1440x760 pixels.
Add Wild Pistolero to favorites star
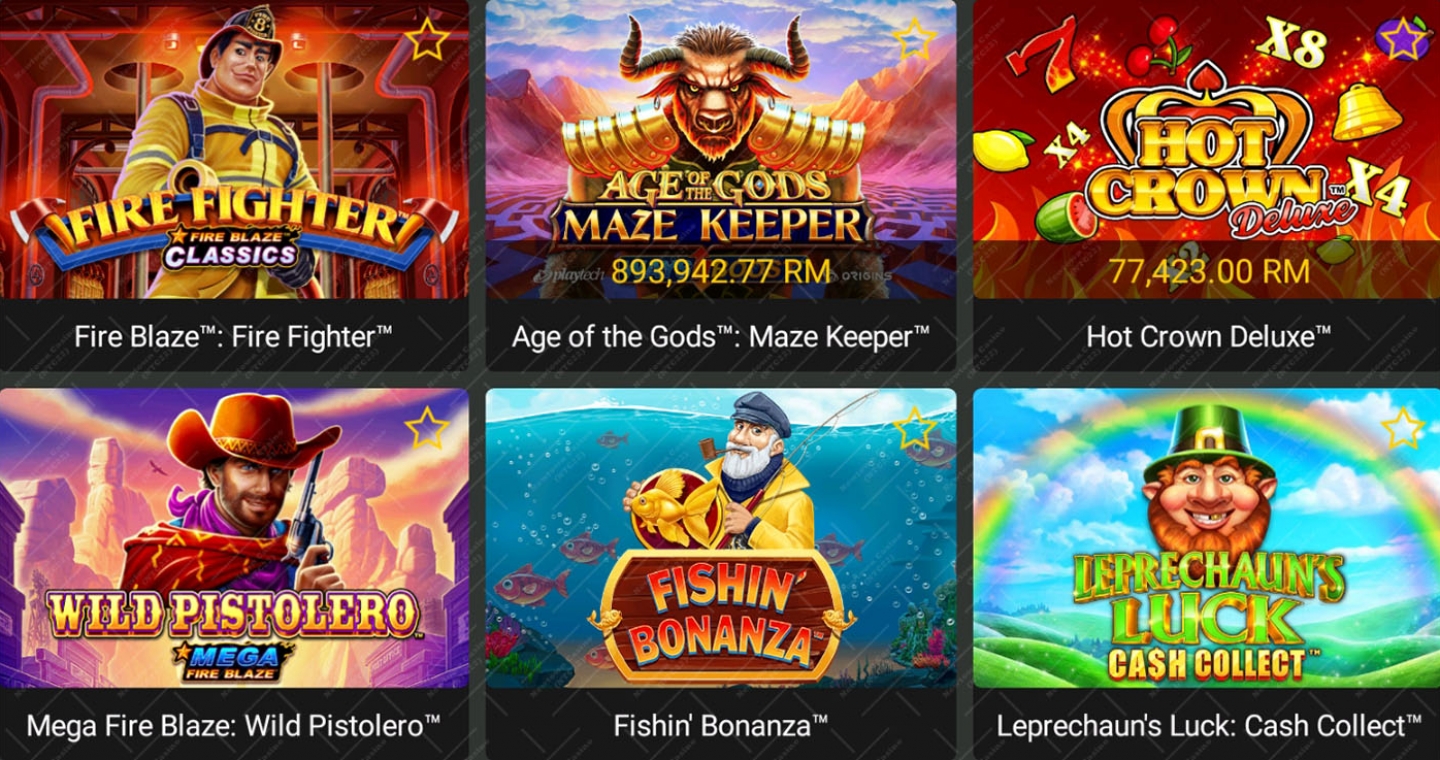pyautogui.click(x=427, y=427)
